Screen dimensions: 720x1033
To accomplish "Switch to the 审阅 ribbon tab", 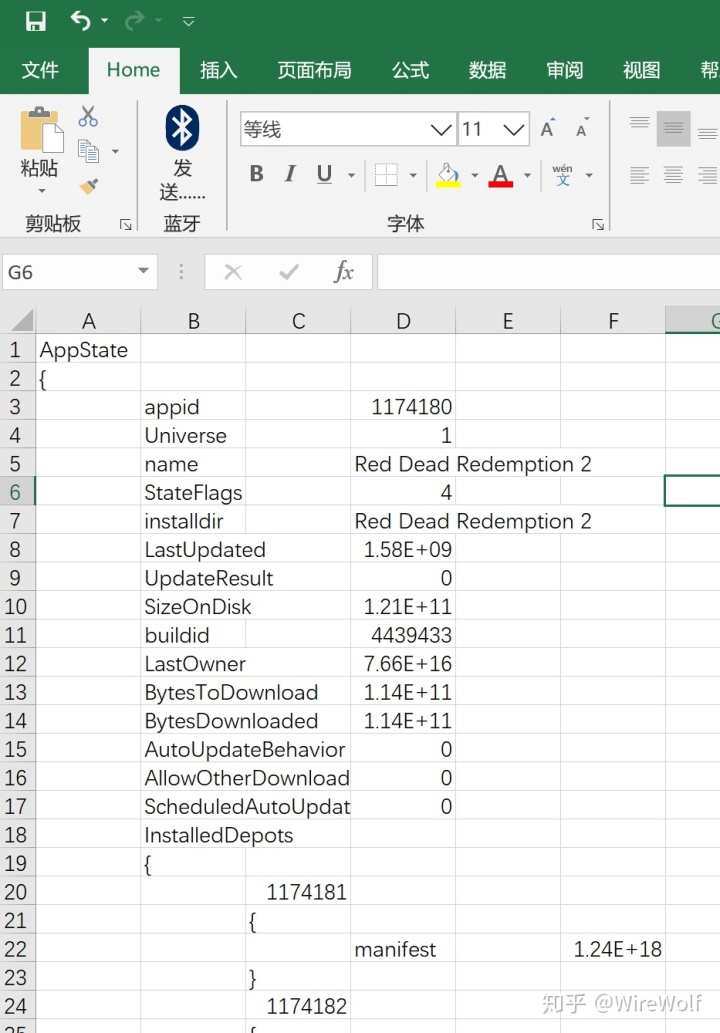I will (x=565, y=70).
